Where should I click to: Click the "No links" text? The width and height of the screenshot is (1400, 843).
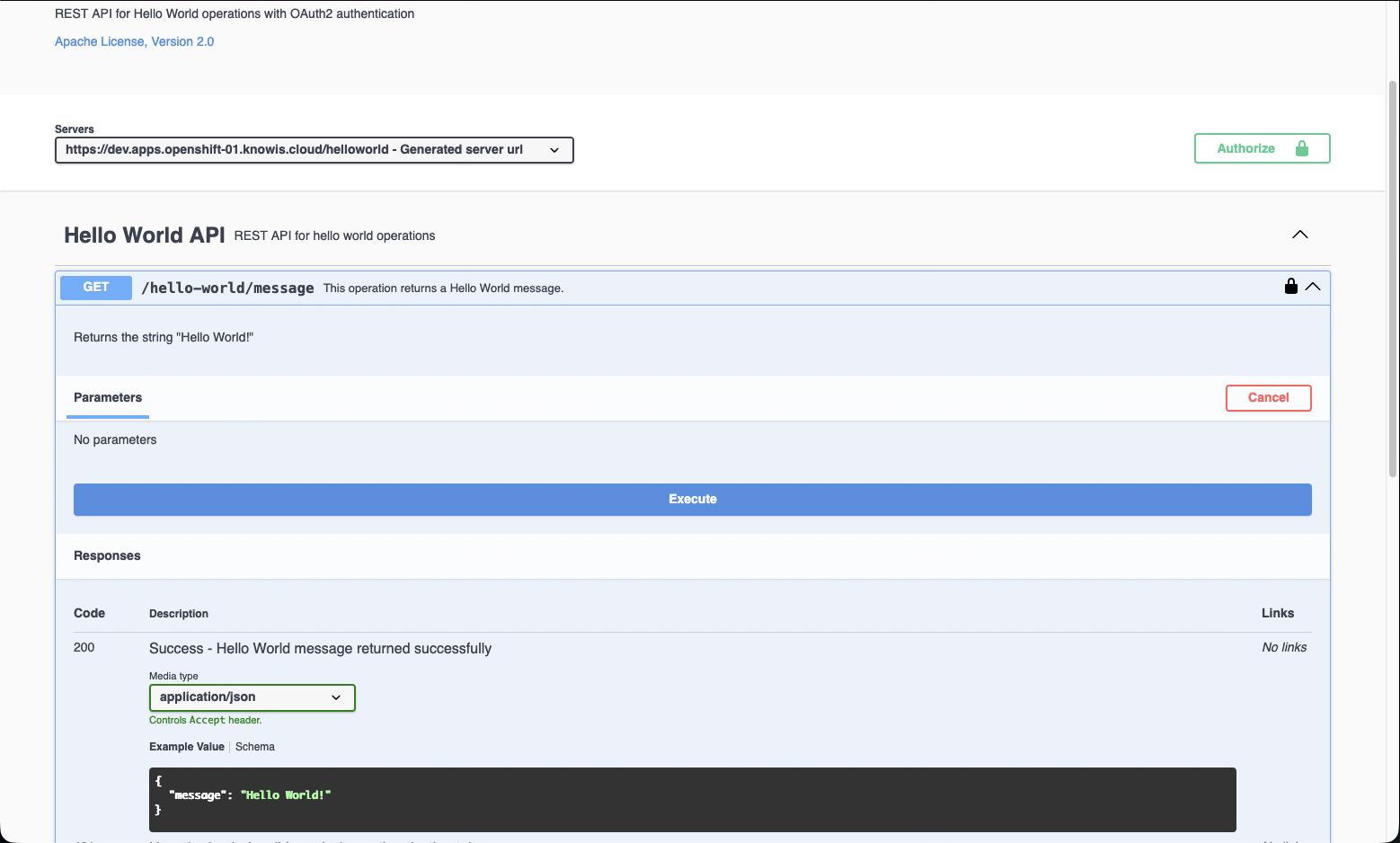(x=1284, y=647)
